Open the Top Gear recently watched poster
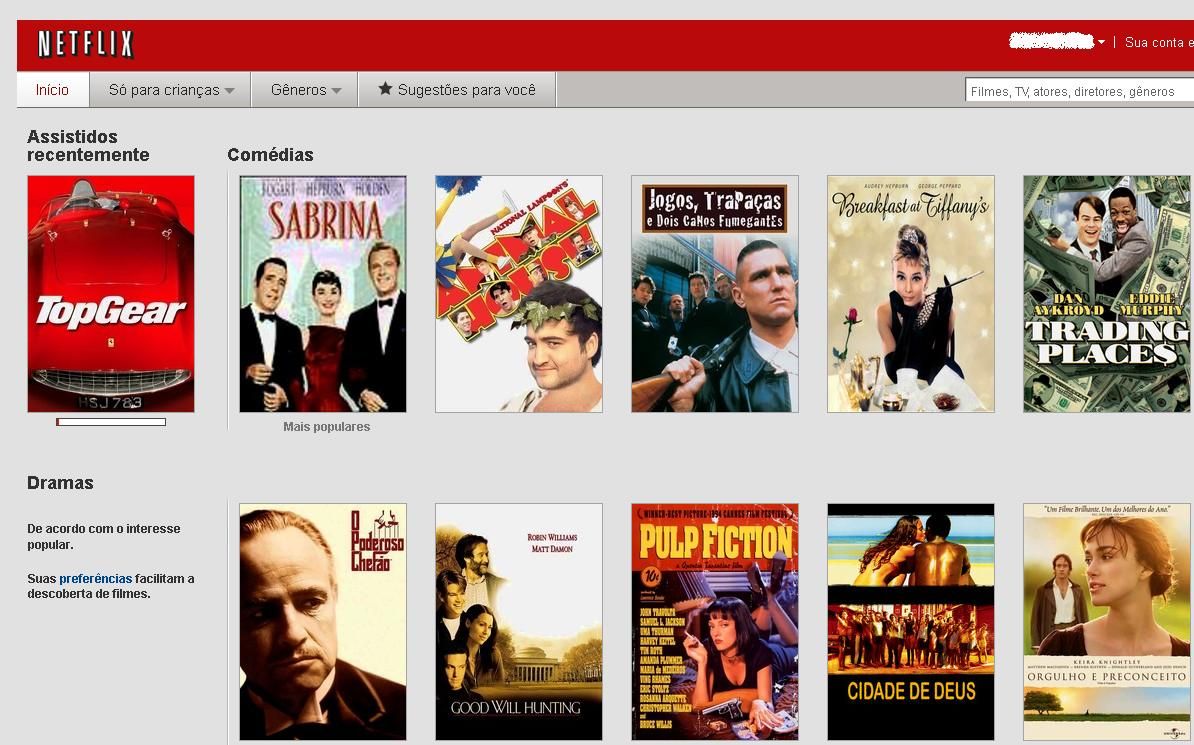Viewport: 1194px width, 745px height. 111,294
